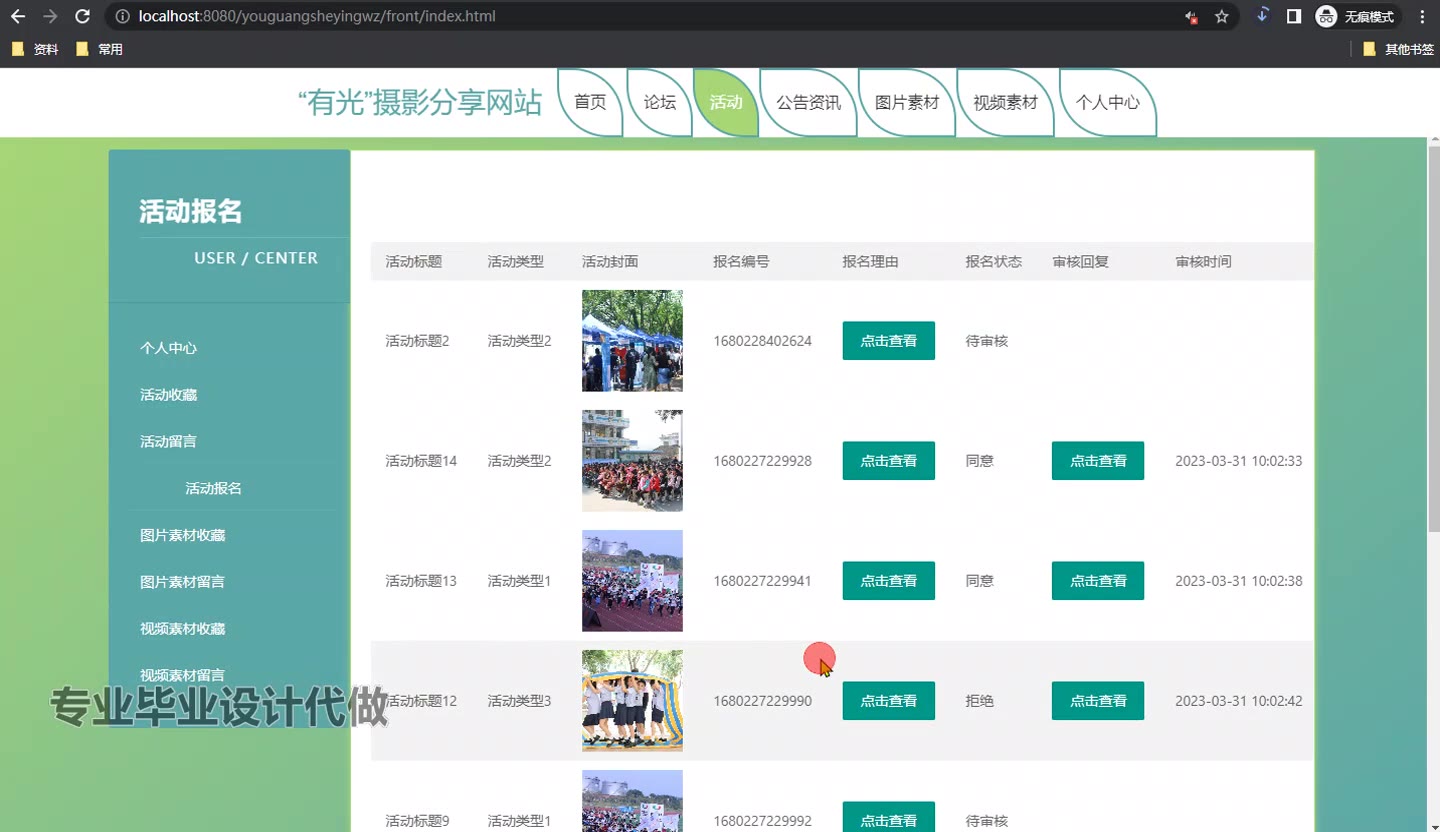The width and height of the screenshot is (1440, 832).
Task: Reload the page with the refresh icon
Action: tap(83, 16)
